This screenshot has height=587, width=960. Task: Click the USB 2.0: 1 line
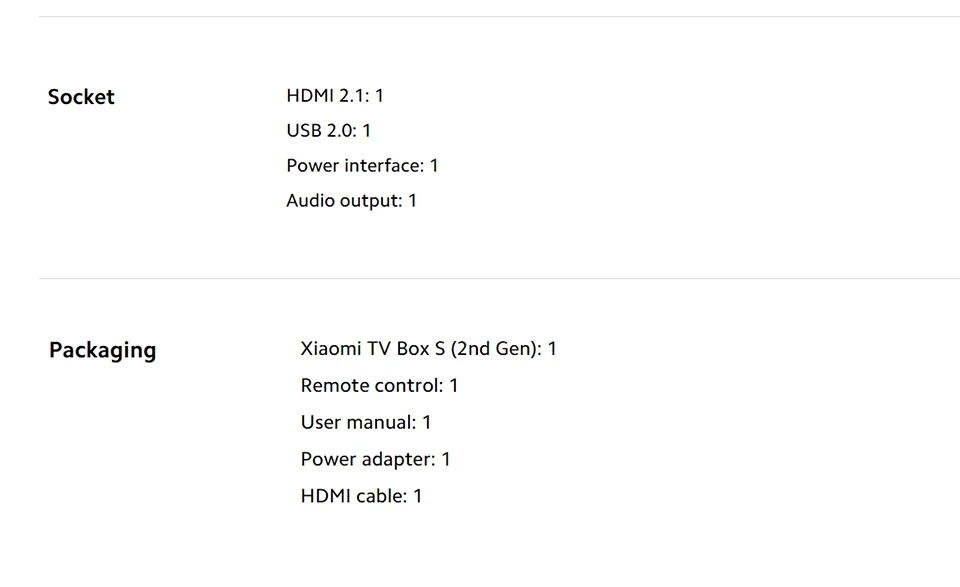328,131
